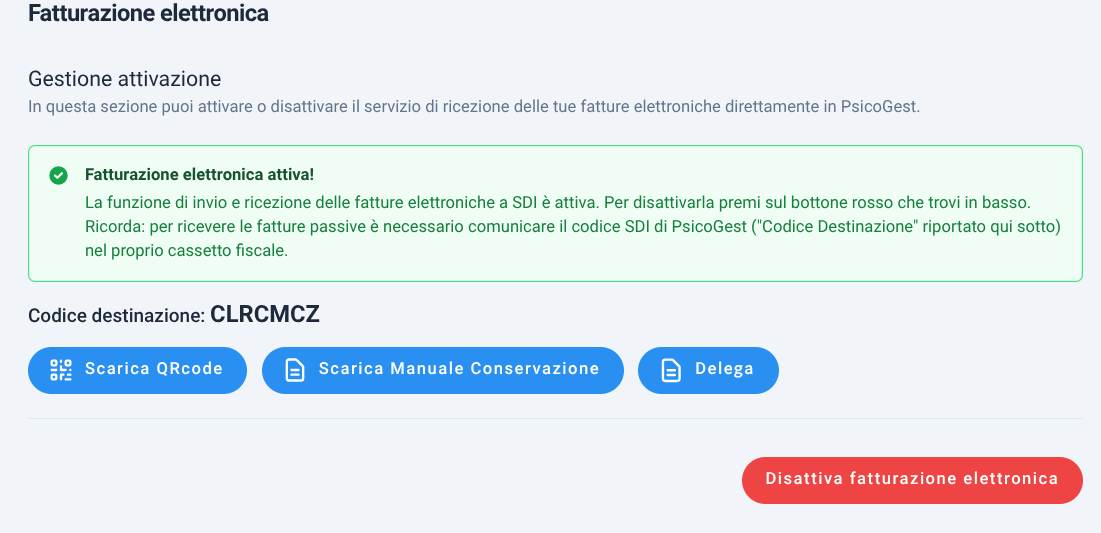Click the Gestione attivazione subheading
Image resolution: width=1101 pixels, height=533 pixels.
coord(124,79)
